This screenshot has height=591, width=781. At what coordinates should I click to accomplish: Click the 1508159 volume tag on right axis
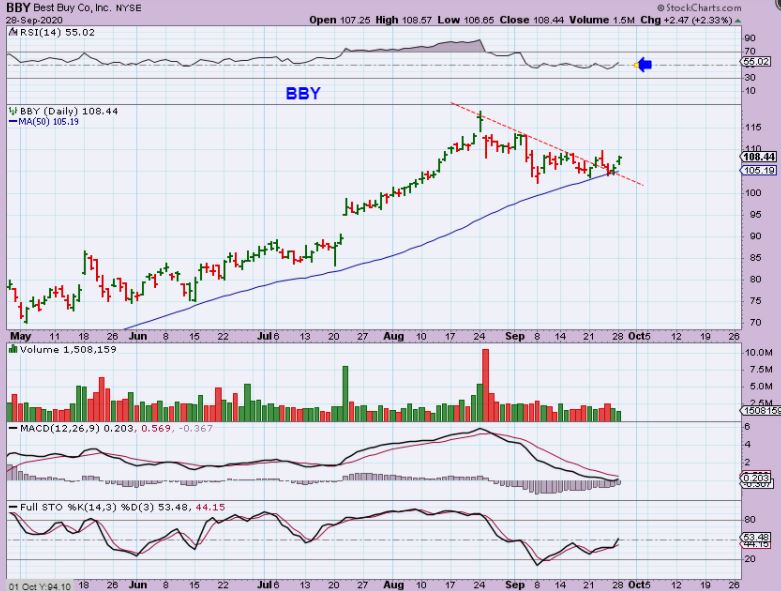(761, 411)
